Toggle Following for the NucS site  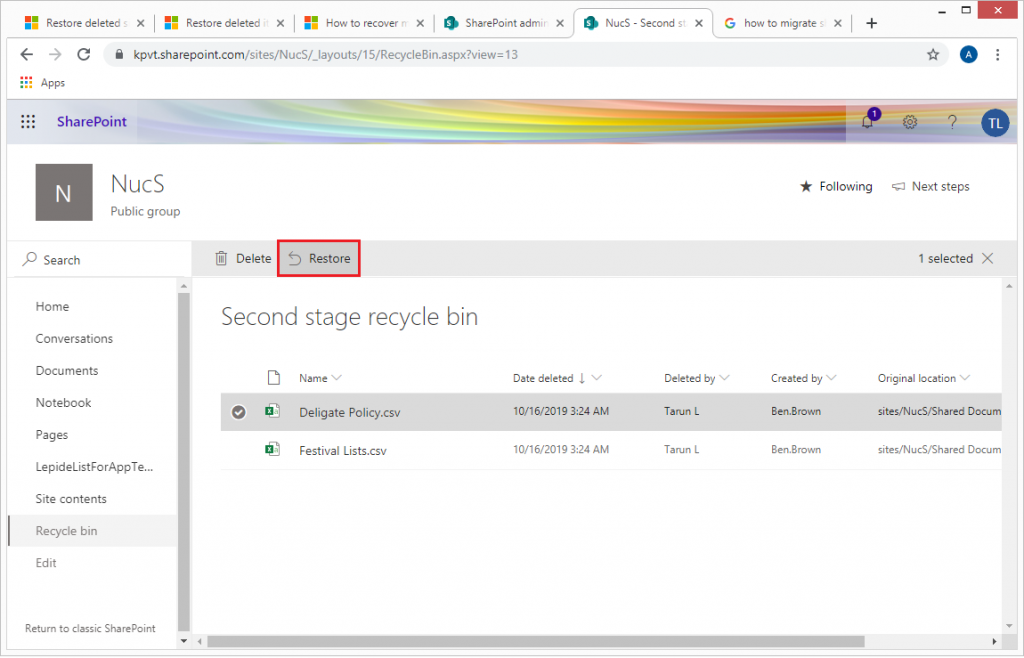[836, 186]
